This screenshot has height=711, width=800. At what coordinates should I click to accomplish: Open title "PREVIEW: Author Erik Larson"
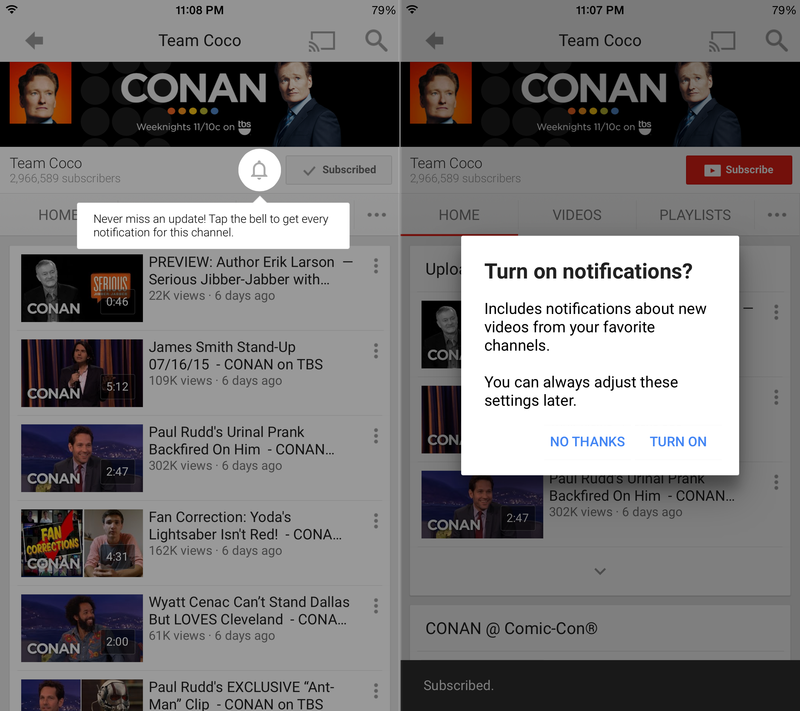coord(241,262)
